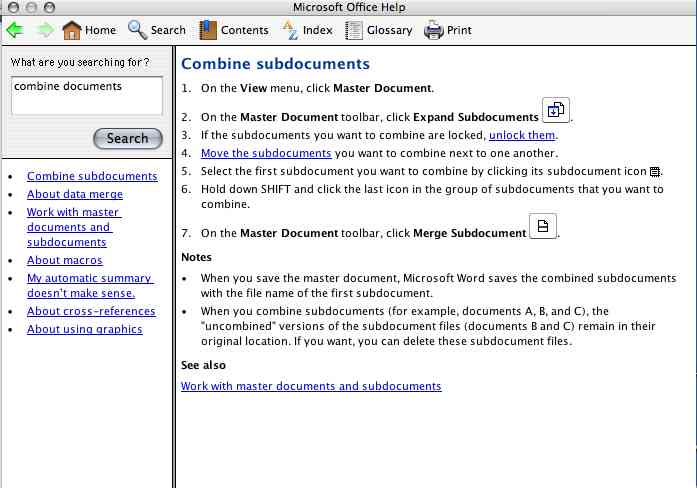Screen dimensions: 697x488
Task: Click the Glossary toolbar label
Action: point(389,30)
